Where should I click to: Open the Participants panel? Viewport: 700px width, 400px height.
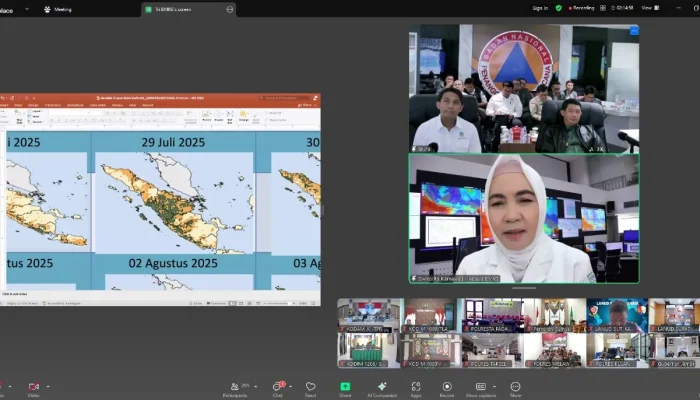[235, 389]
